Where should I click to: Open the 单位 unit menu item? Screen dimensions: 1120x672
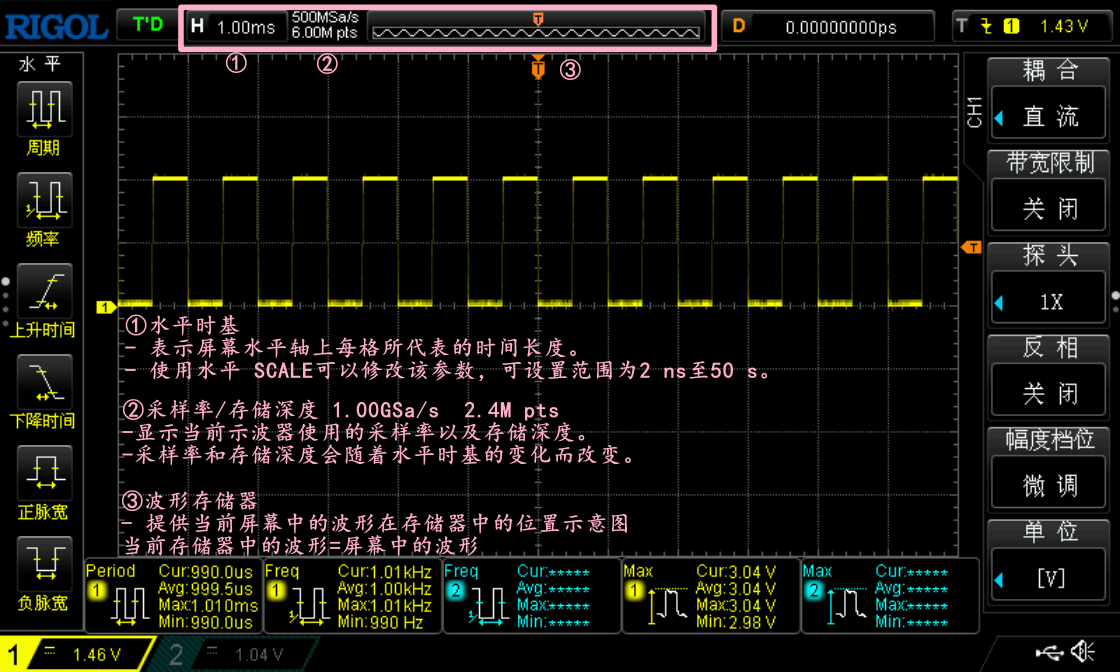[x=1049, y=531]
